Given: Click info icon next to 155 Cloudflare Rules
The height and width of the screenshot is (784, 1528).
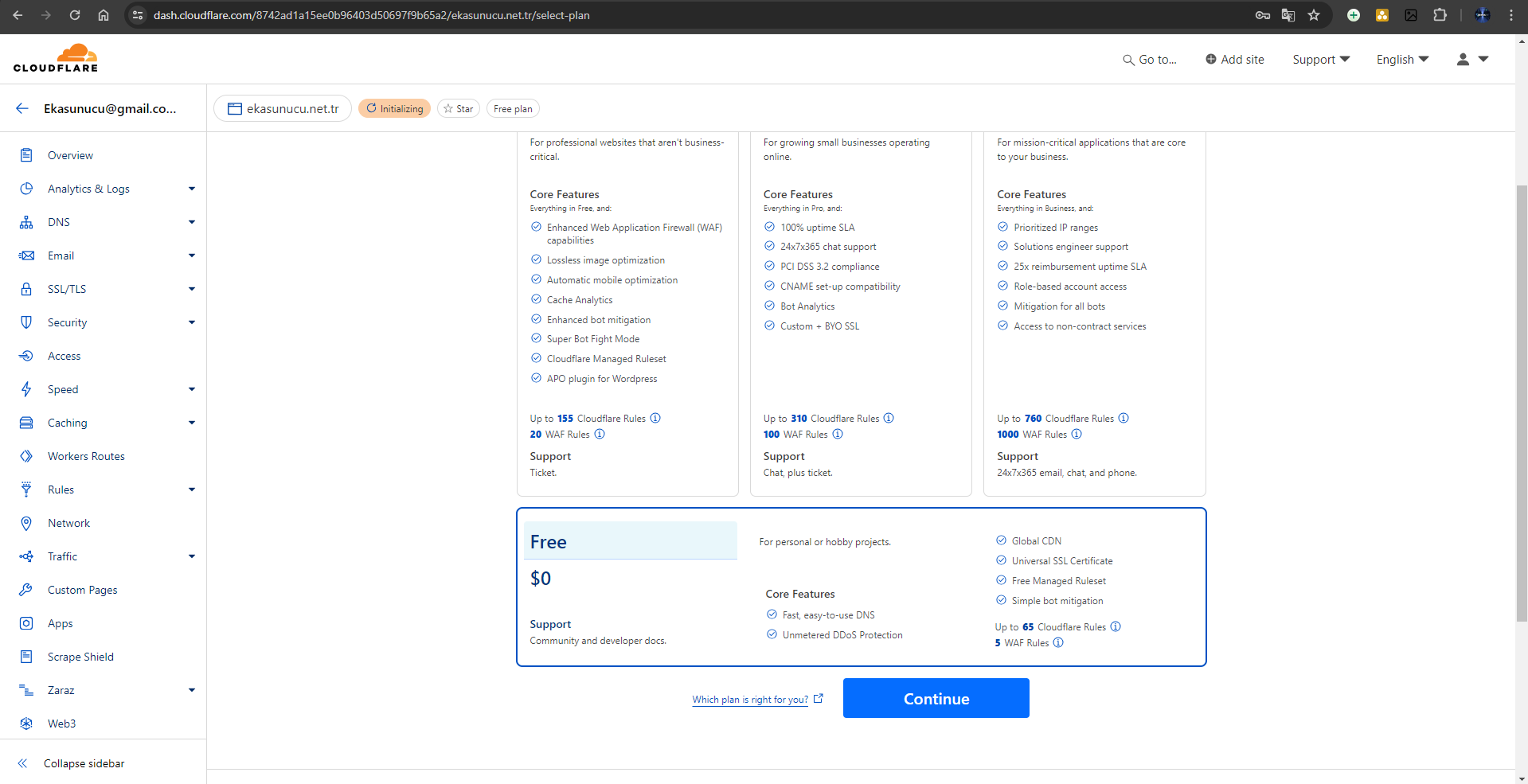Looking at the screenshot, I should tap(655, 418).
